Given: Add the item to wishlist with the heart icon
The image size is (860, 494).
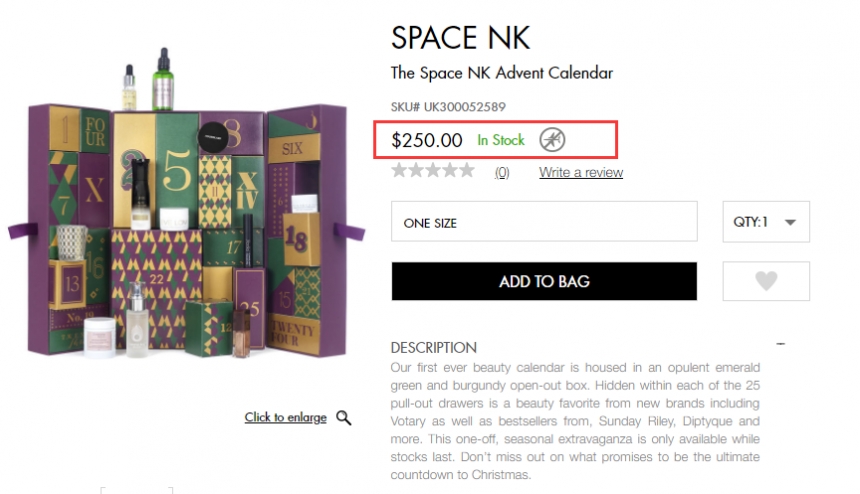Looking at the screenshot, I should [766, 281].
